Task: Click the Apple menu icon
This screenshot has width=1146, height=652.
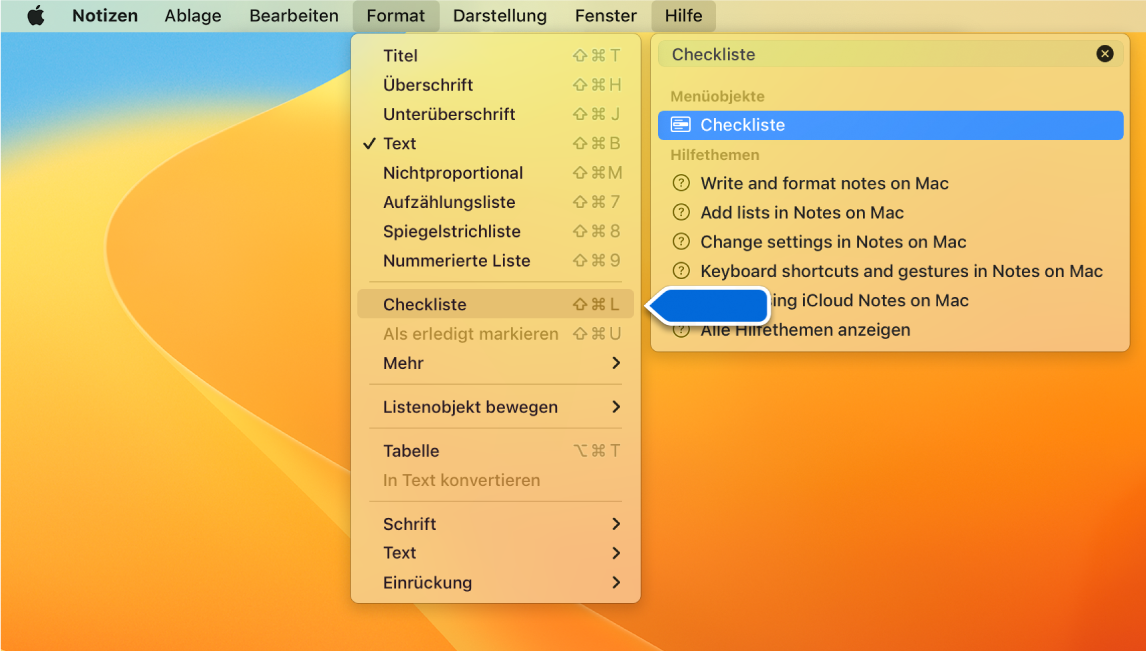Action: click(36, 15)
